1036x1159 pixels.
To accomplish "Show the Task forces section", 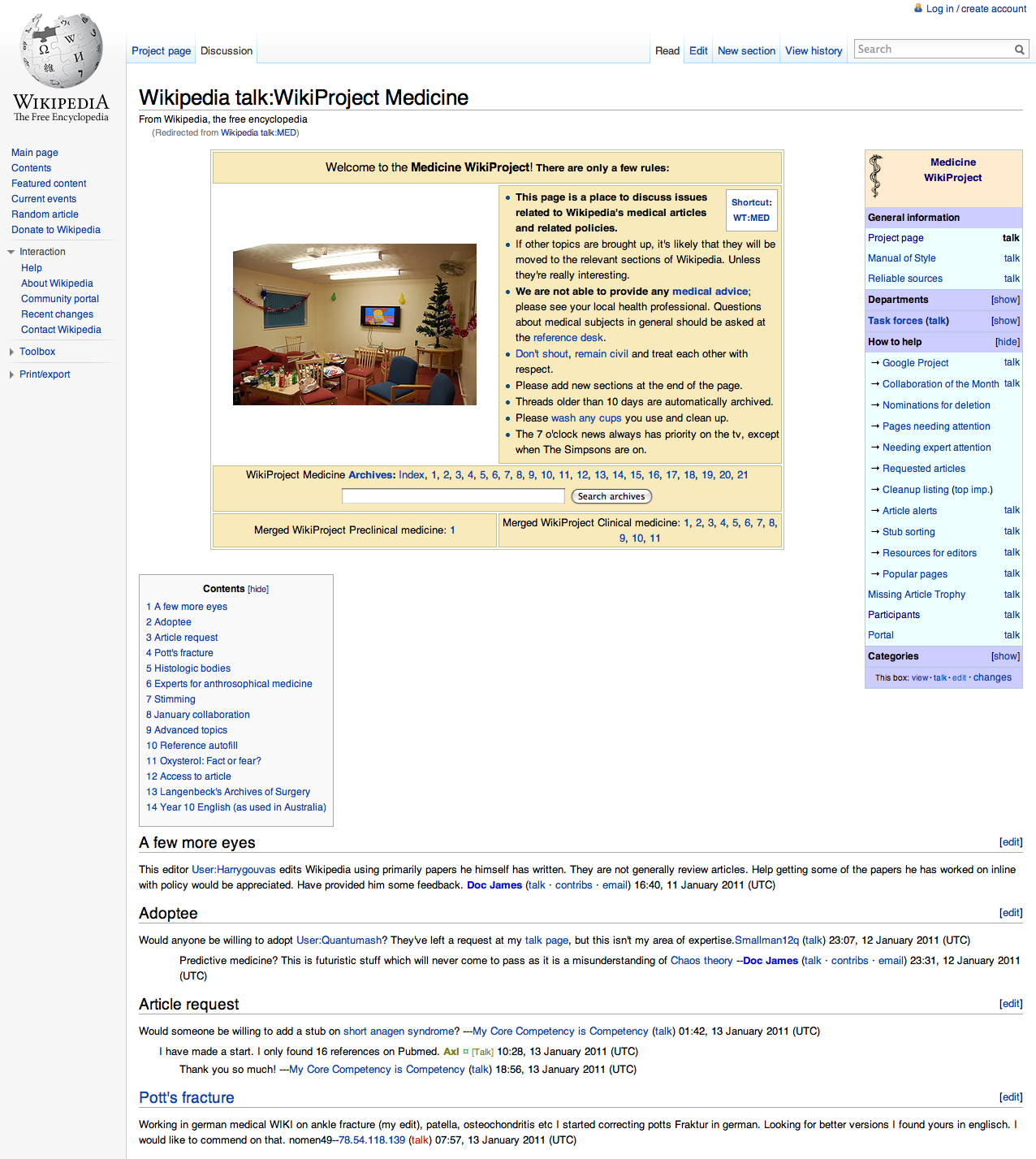I will (x=1005, y=321).
